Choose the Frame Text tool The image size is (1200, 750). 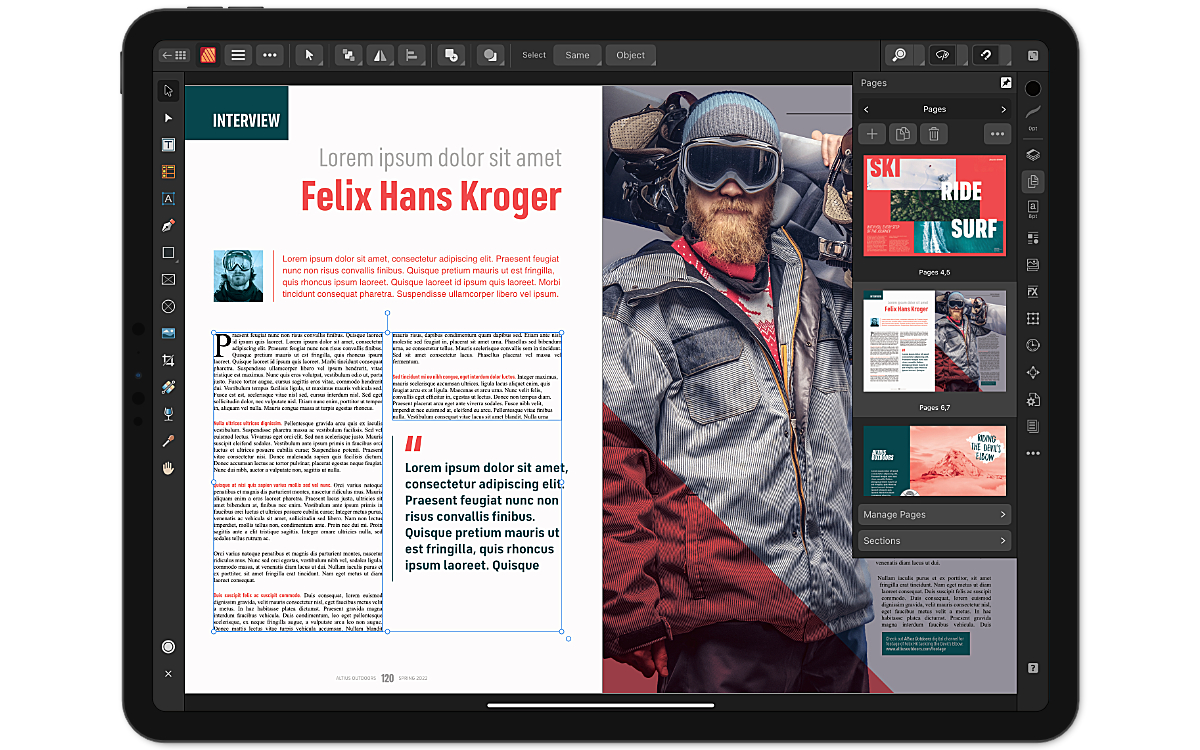(x=168, y=144)
